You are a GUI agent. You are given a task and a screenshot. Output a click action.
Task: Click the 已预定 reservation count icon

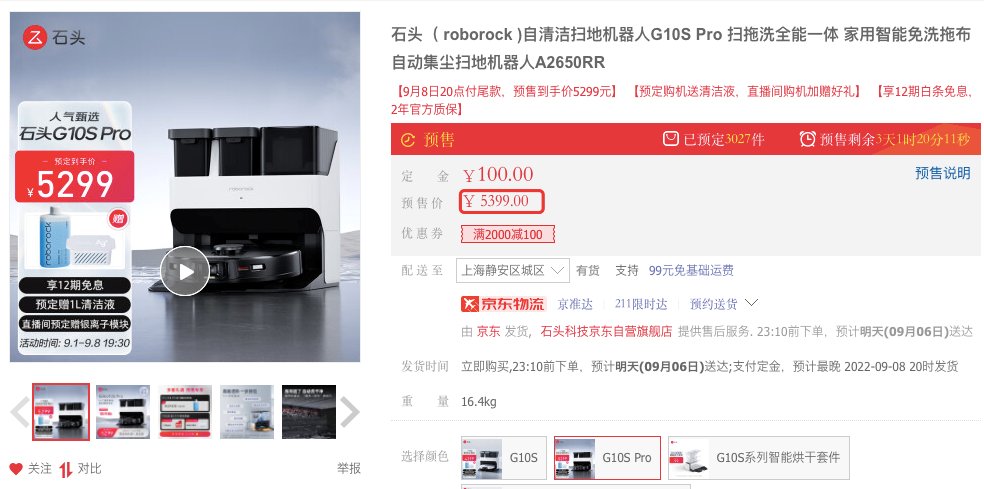pyautogui.click(x=671, y=138)
